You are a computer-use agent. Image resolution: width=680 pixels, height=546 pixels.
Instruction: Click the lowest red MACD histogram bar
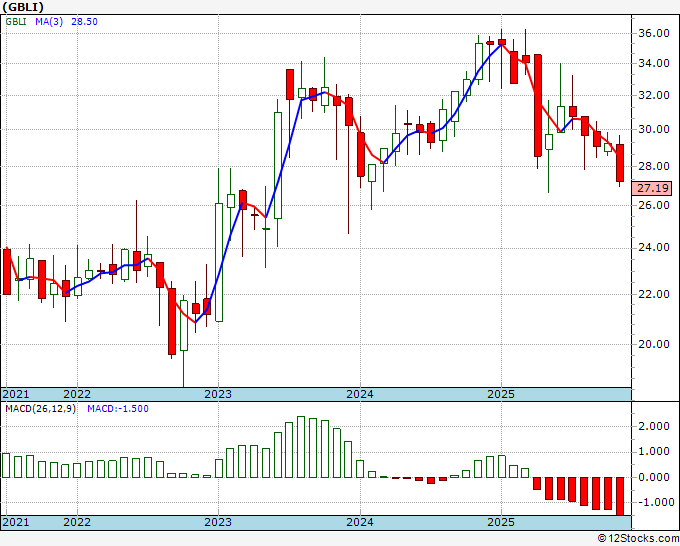tap(620, 496)
